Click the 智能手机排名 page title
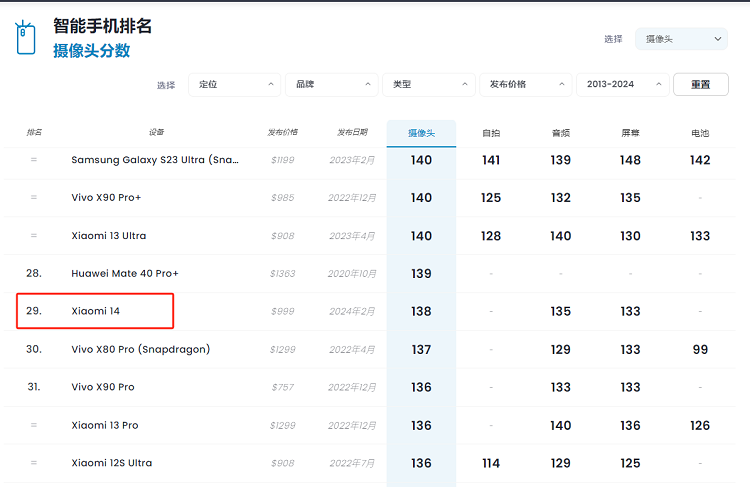Viewport: 750px width, 487px height. click(x=102, y=26)
